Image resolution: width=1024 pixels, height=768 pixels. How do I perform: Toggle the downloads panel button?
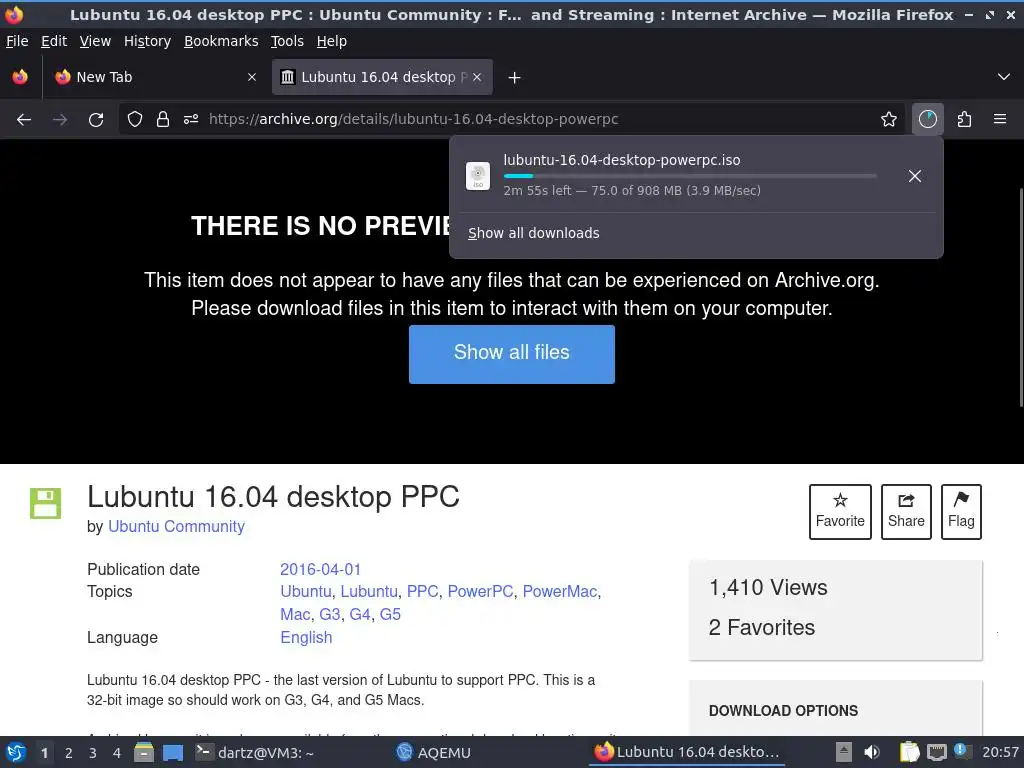click(927, 119)
